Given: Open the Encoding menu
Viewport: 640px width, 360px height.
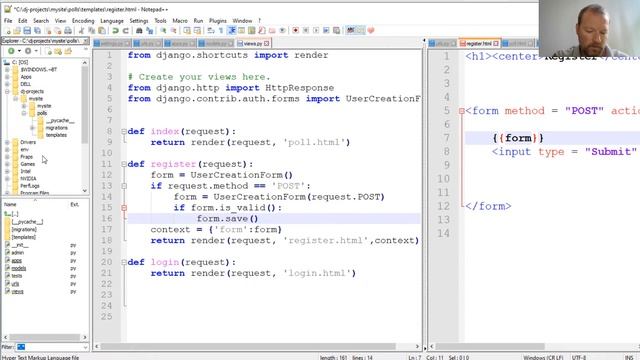Looking at the screenshot, I should point(83,20).
